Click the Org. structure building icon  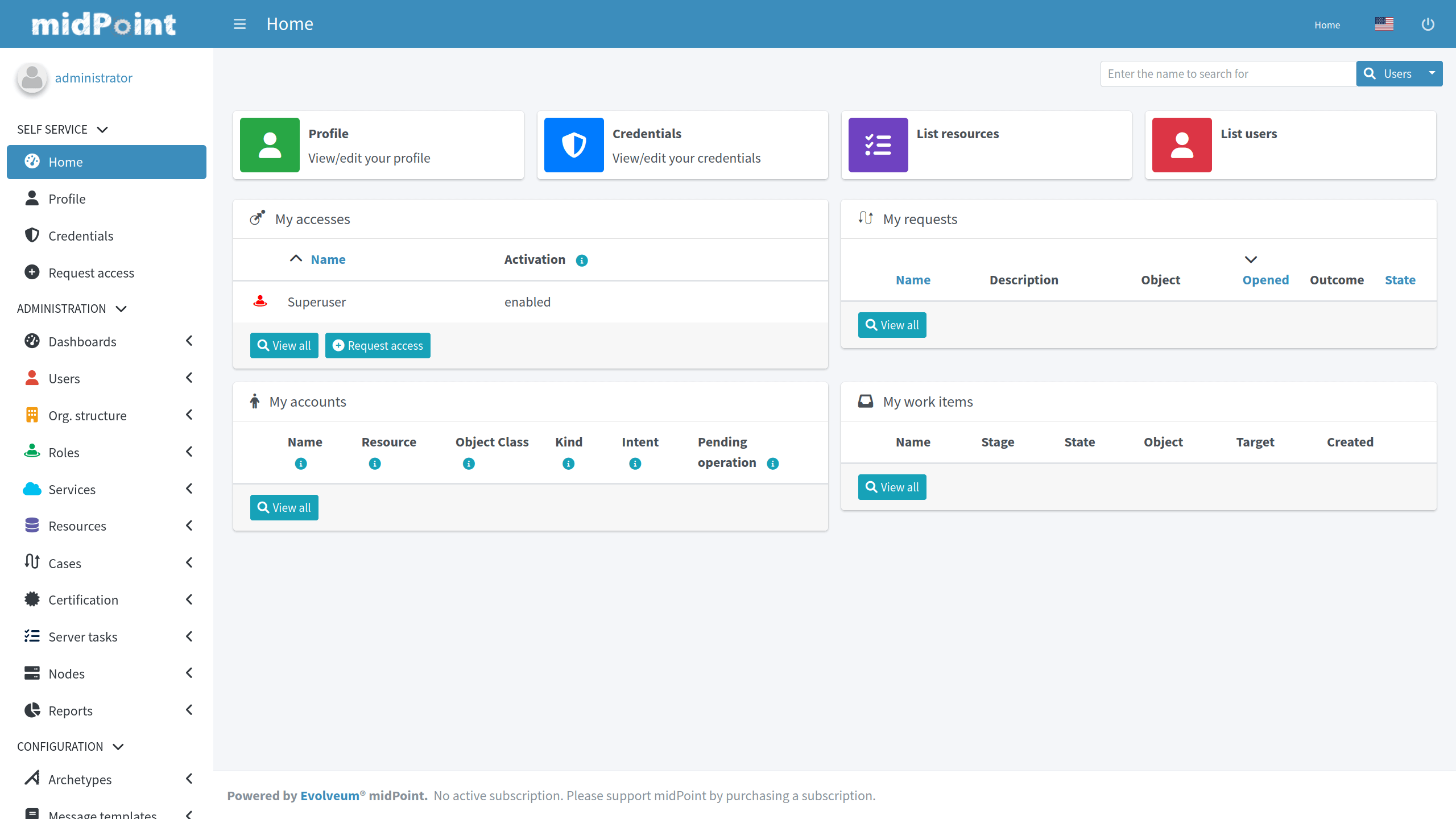click(32, 415)
